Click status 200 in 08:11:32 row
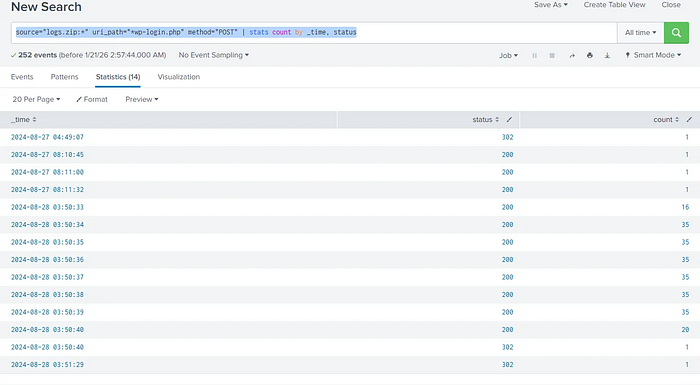 [x=508, y=189]
